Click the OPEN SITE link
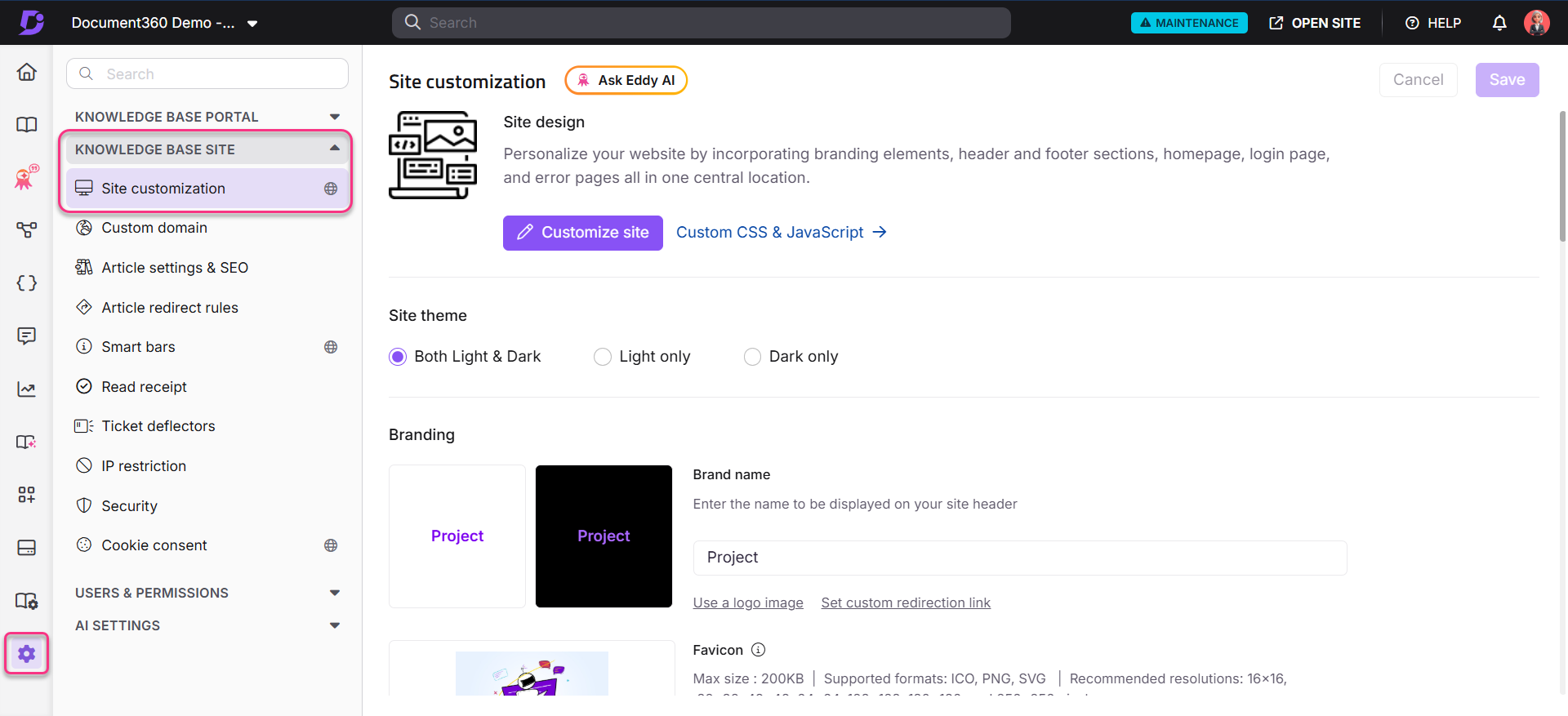Screen dimensions: 1568x716 point(1315,23)
